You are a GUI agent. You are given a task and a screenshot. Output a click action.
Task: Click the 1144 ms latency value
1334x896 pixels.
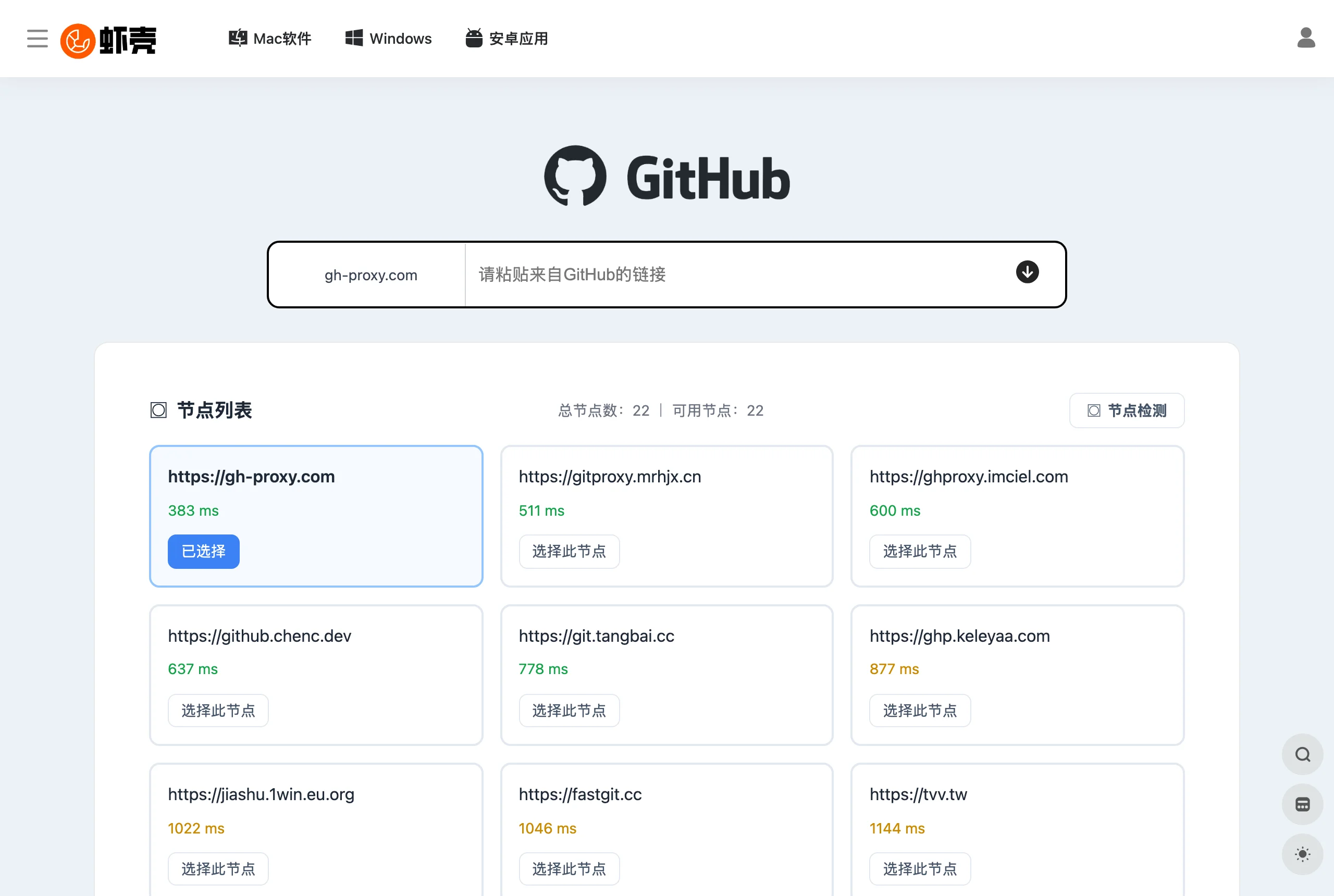coord(897,828)
